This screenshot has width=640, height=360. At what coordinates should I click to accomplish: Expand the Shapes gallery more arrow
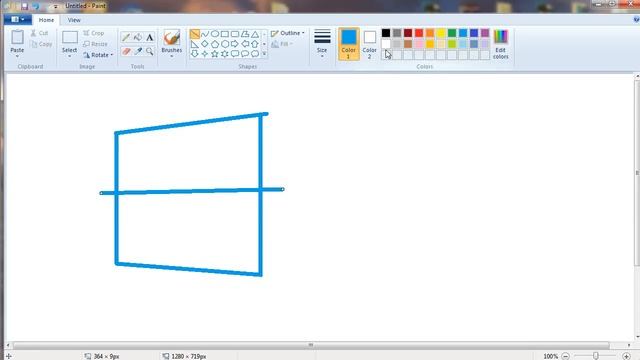tap(264, 53)
